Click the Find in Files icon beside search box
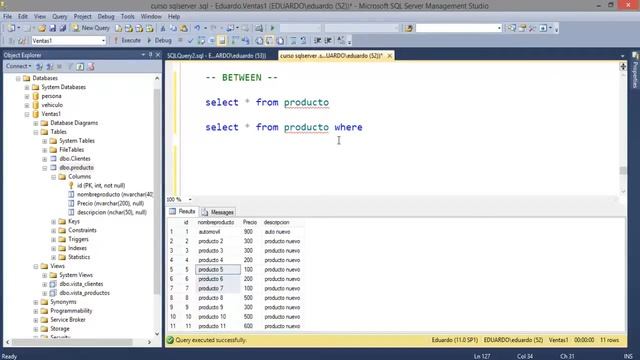Screen dimensions: 640x360 409,28
